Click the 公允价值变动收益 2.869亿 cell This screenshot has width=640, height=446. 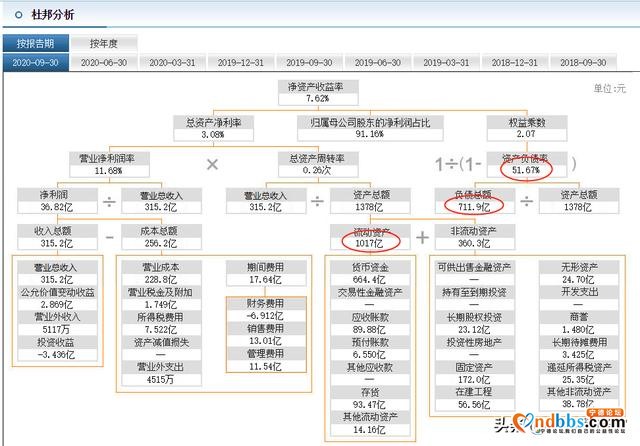point(57,298)
